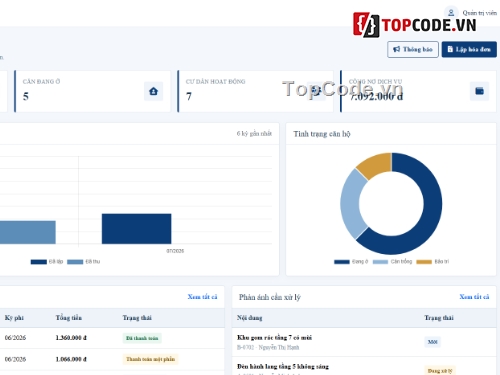Click the Căn đang ở value 5

click(26, 97)
